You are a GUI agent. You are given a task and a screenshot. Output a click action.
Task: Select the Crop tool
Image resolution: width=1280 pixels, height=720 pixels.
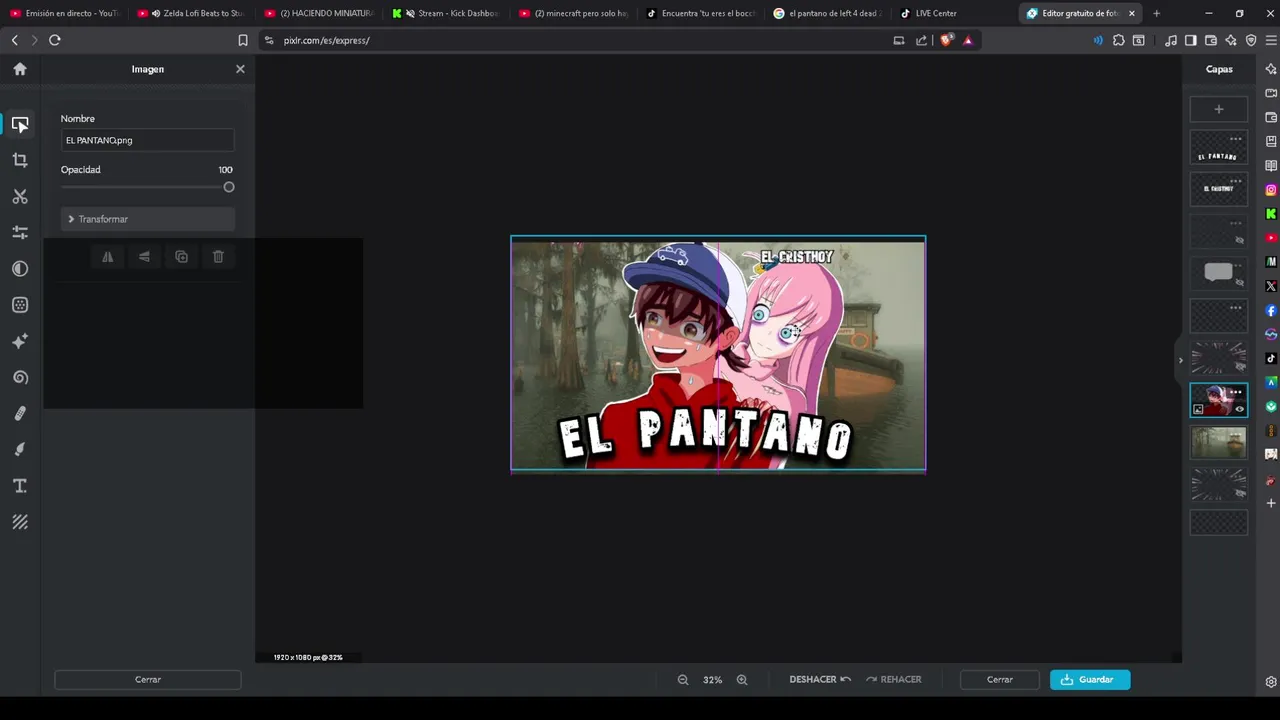click(20, 160)
